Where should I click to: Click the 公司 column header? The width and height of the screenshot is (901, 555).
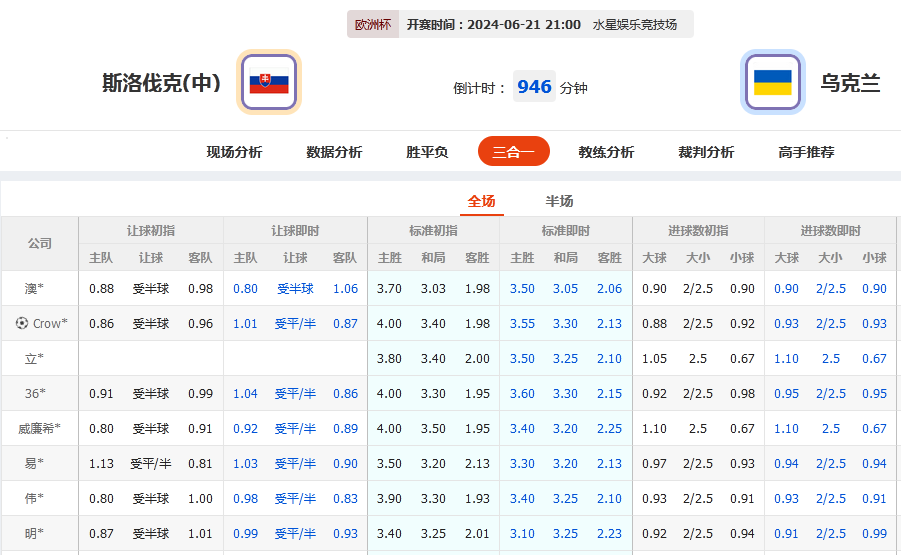pyautogui.click(x=40, y=244)
